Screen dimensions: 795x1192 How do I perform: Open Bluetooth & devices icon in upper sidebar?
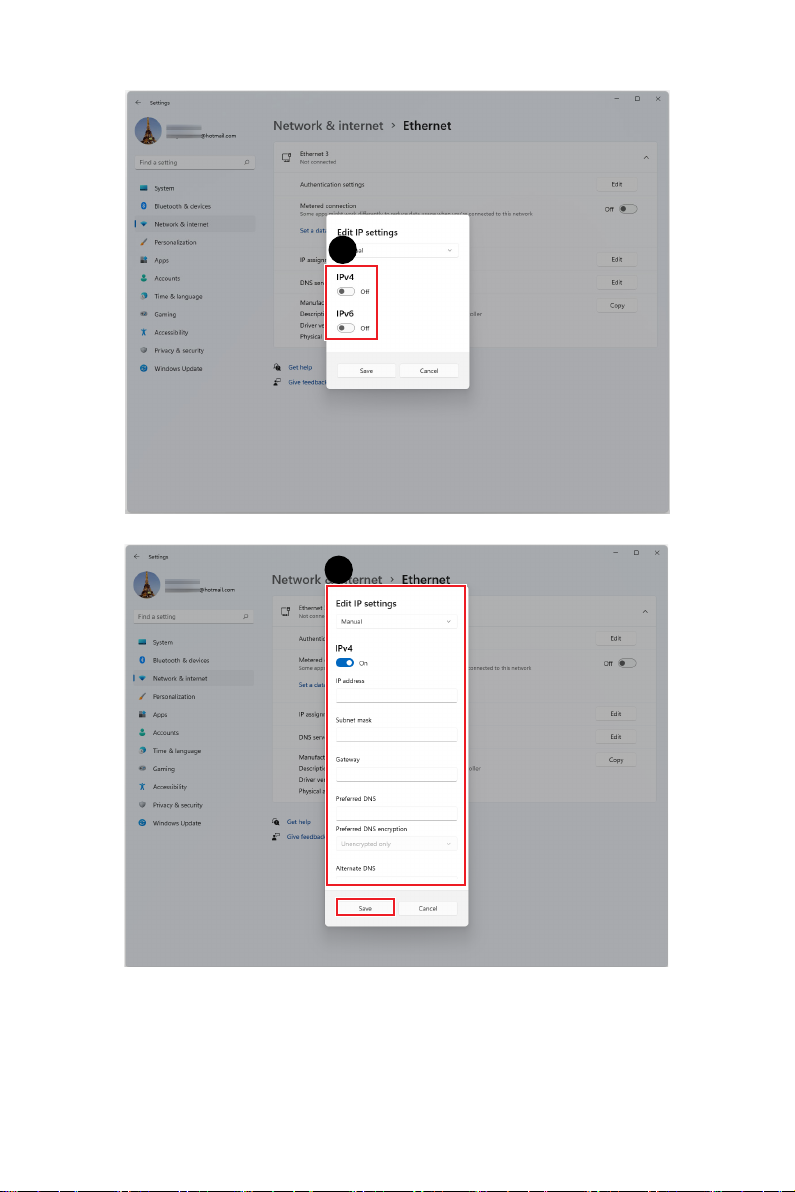143,206
